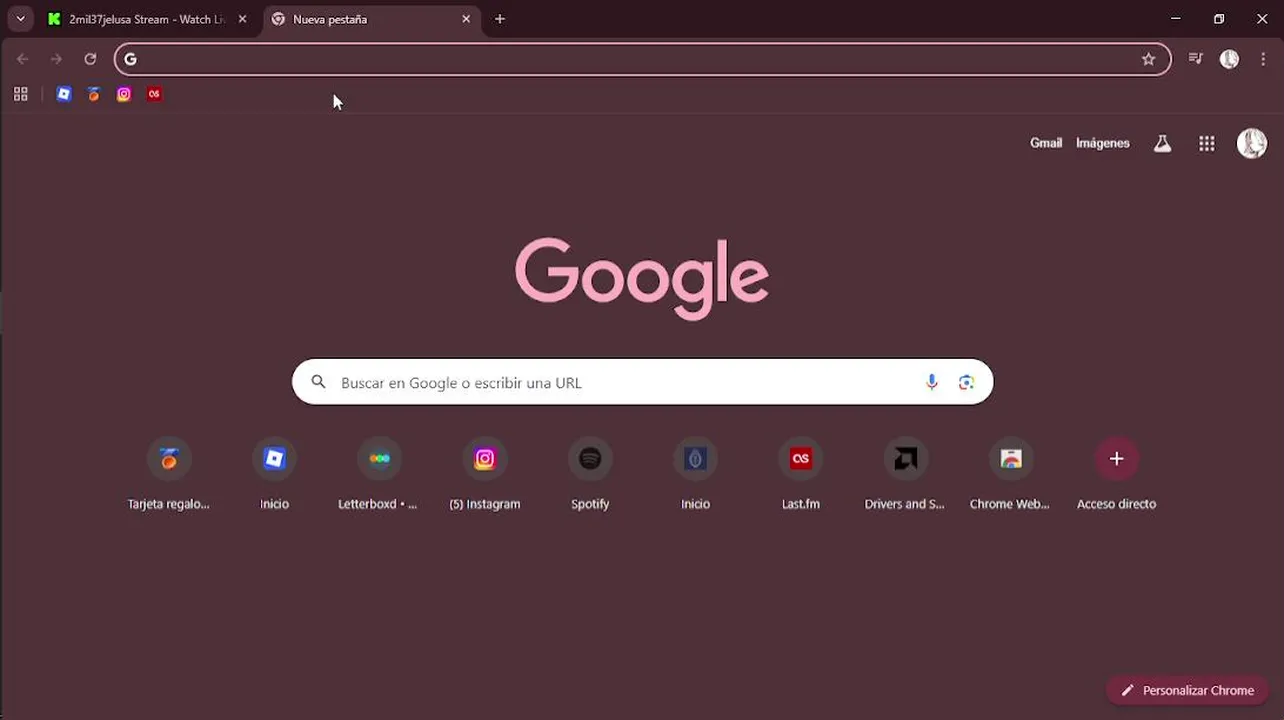Close the Nueva pestaña tab
Viewport: 1284px width, 720px height.
466,19
